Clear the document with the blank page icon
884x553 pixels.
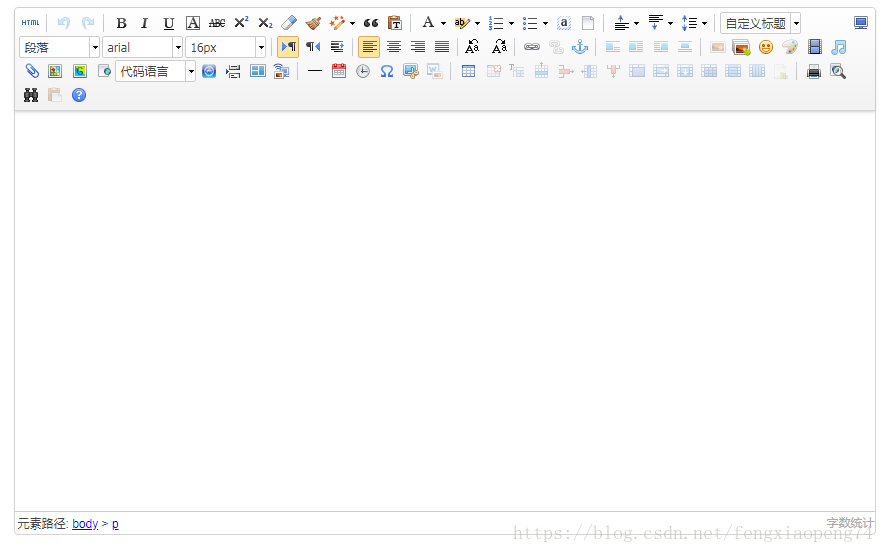click(x=588, y=23)
